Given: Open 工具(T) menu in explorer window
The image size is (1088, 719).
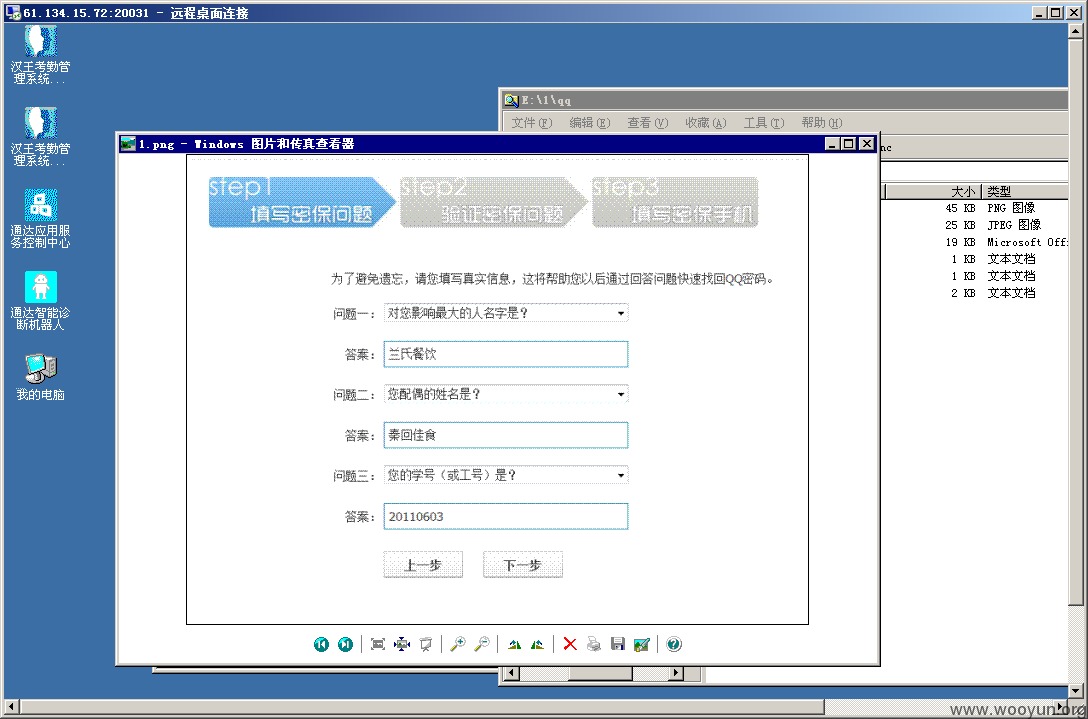Looking at the screenshot, I should click(763, 123).
